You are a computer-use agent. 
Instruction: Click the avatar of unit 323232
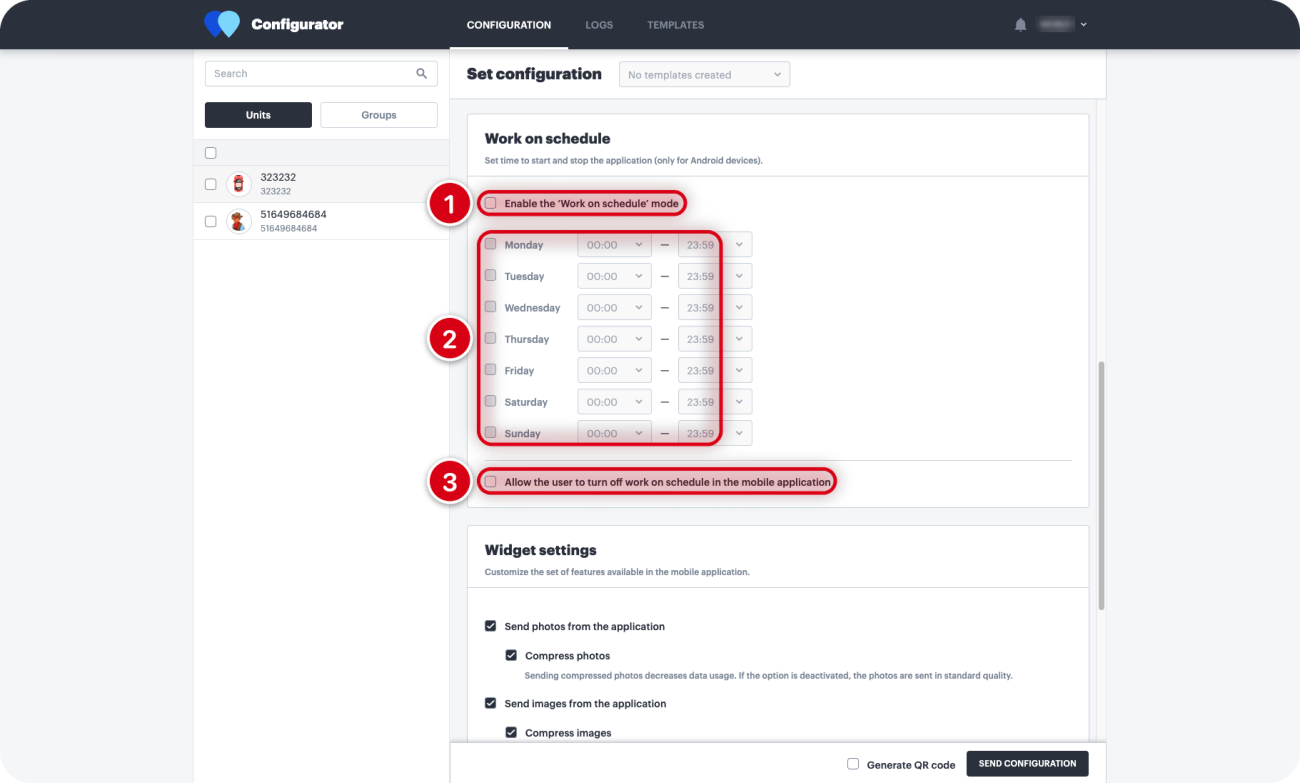coord(238,184)
